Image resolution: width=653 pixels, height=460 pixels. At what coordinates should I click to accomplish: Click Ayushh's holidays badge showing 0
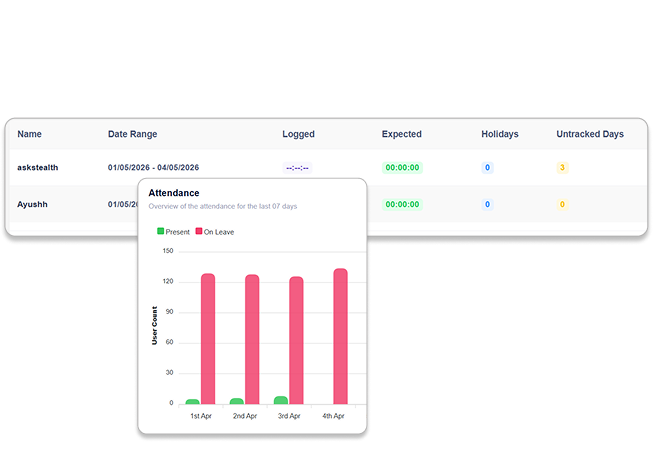point(487,204)
